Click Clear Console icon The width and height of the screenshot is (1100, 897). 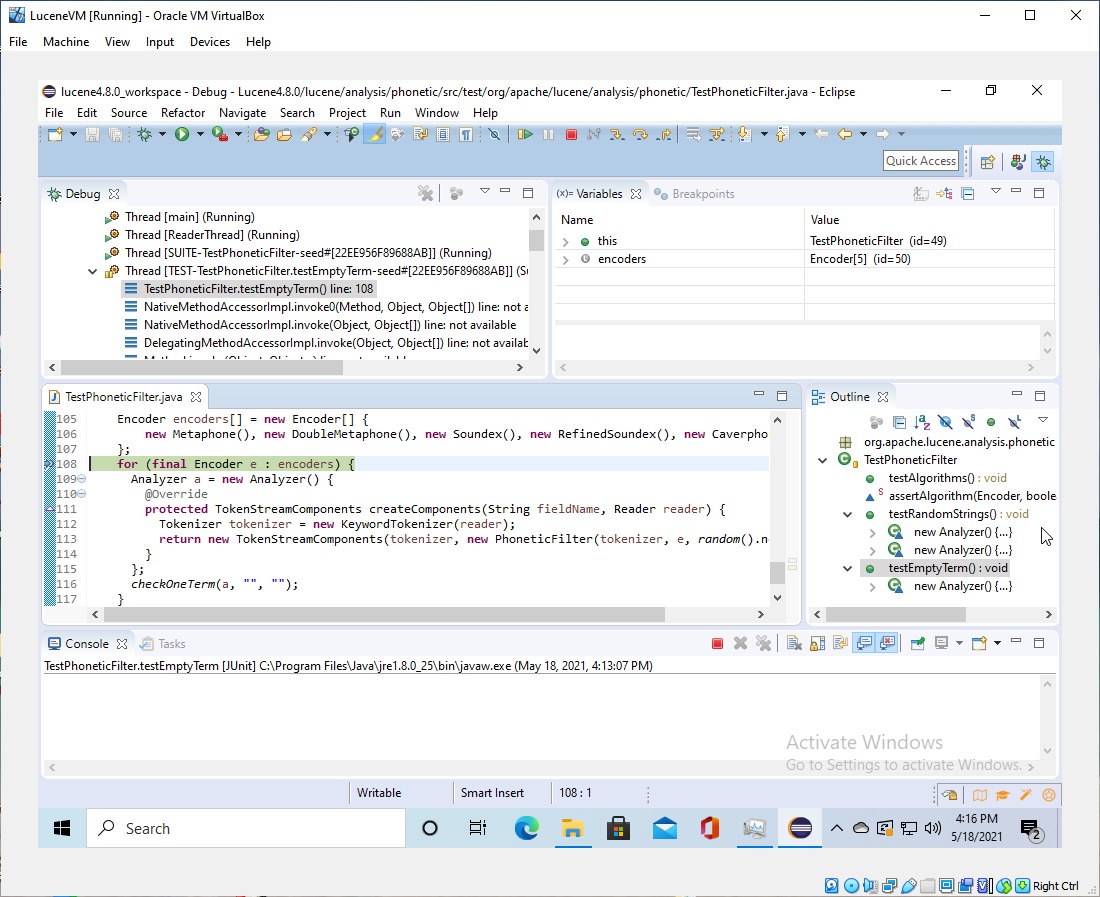point(792,643)
